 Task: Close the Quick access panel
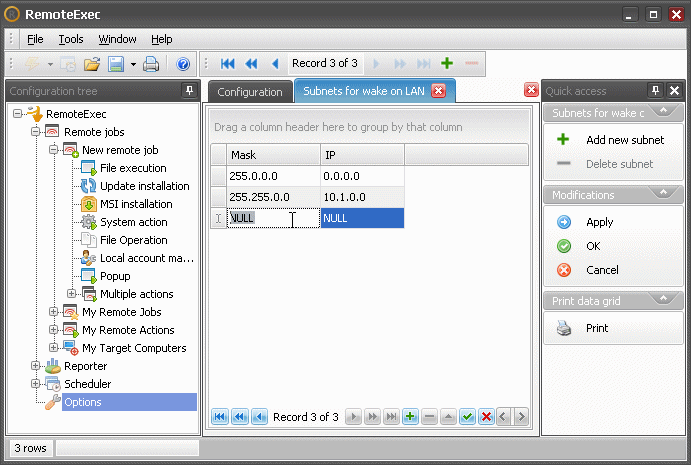674,90
